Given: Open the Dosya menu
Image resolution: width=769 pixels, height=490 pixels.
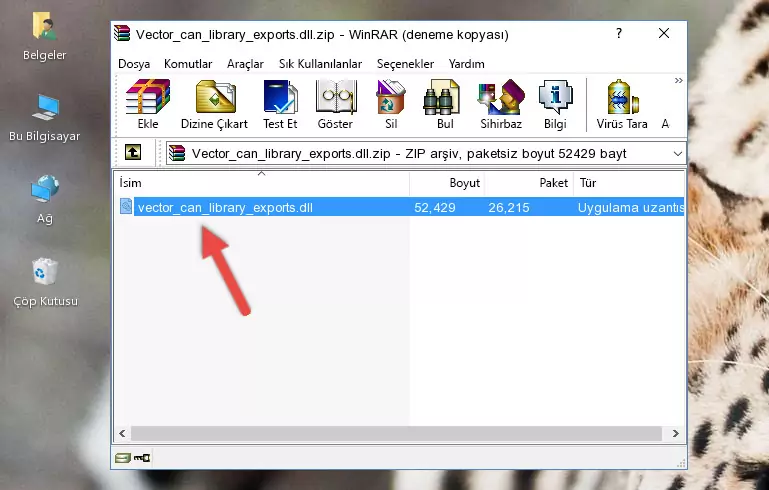Looking at the screenshot, I should 134,64.
